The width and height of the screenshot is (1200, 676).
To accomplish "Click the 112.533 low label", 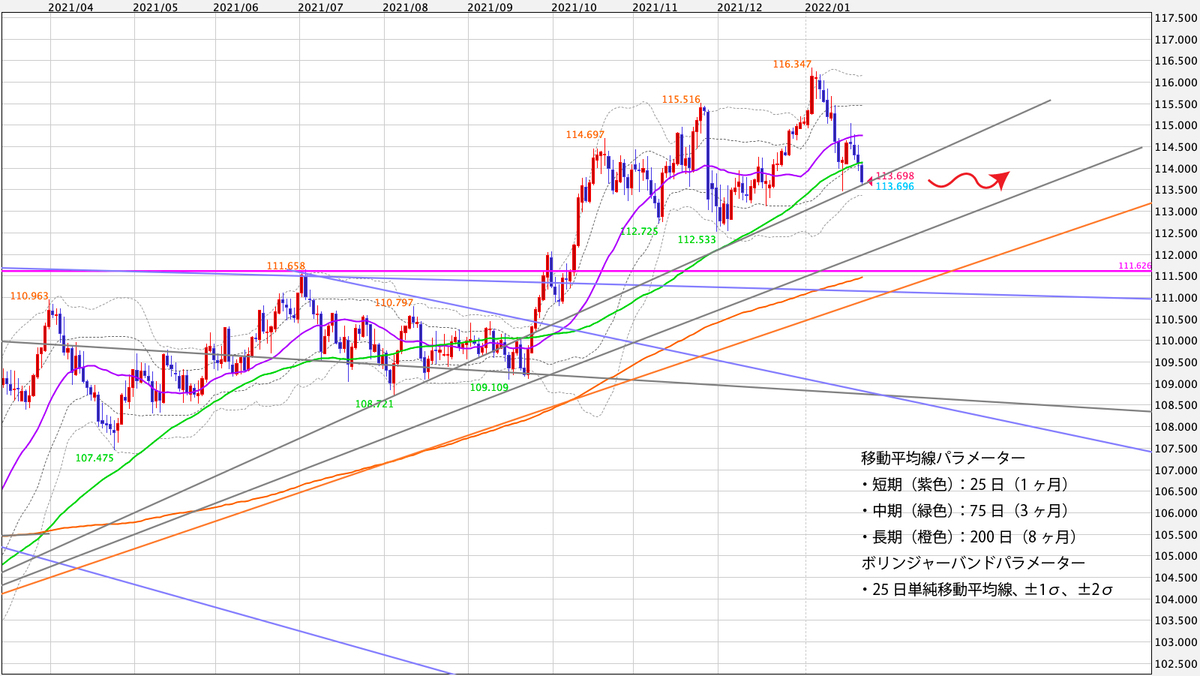I will [x=696, y=240].
